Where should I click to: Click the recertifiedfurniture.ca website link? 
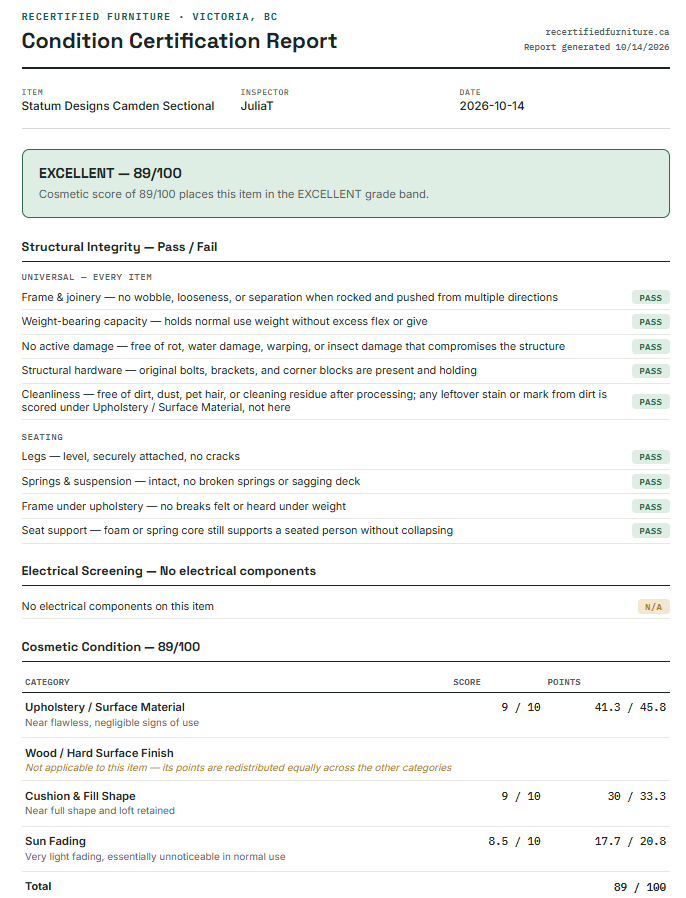(607, 32)
